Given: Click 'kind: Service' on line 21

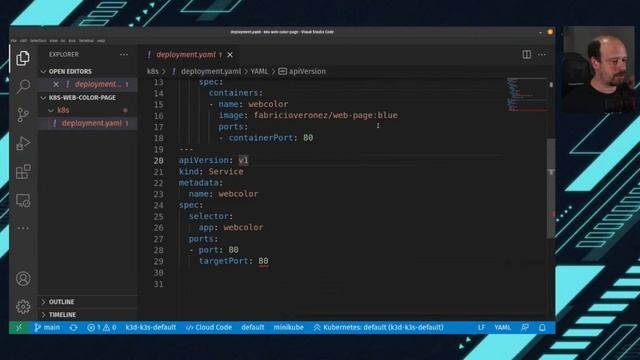Looking at the screenshot, I should pos(211,171).
